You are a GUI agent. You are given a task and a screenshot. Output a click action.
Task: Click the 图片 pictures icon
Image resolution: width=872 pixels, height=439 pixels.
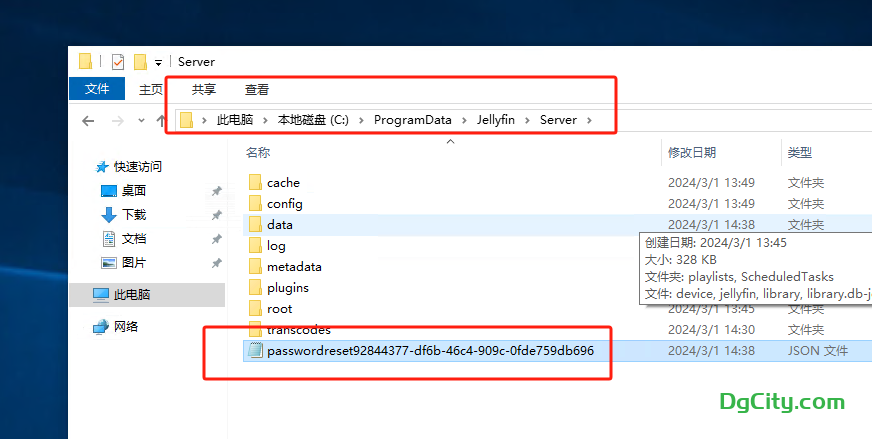click(x=108, y=263)
